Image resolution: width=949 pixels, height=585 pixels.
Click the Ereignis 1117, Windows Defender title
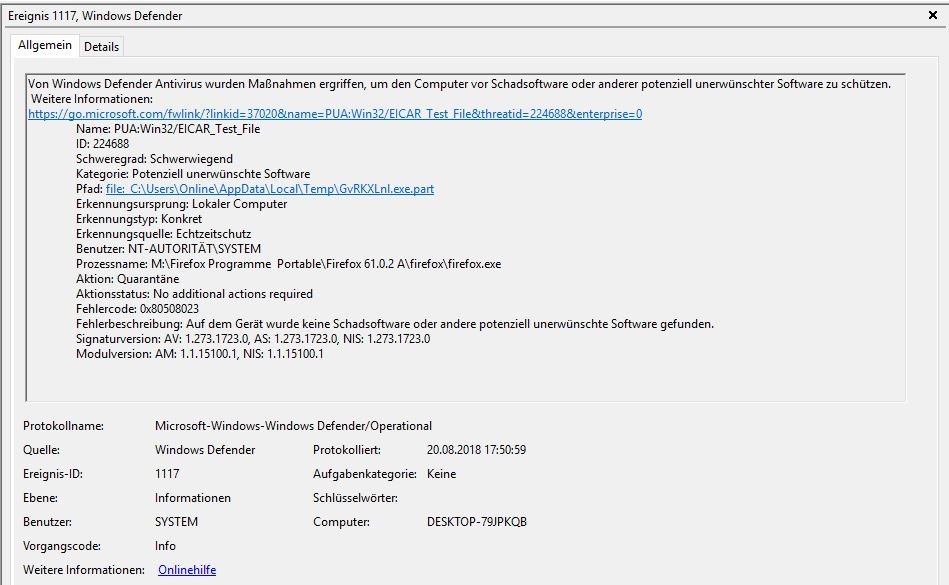click(x=95, y=16)
